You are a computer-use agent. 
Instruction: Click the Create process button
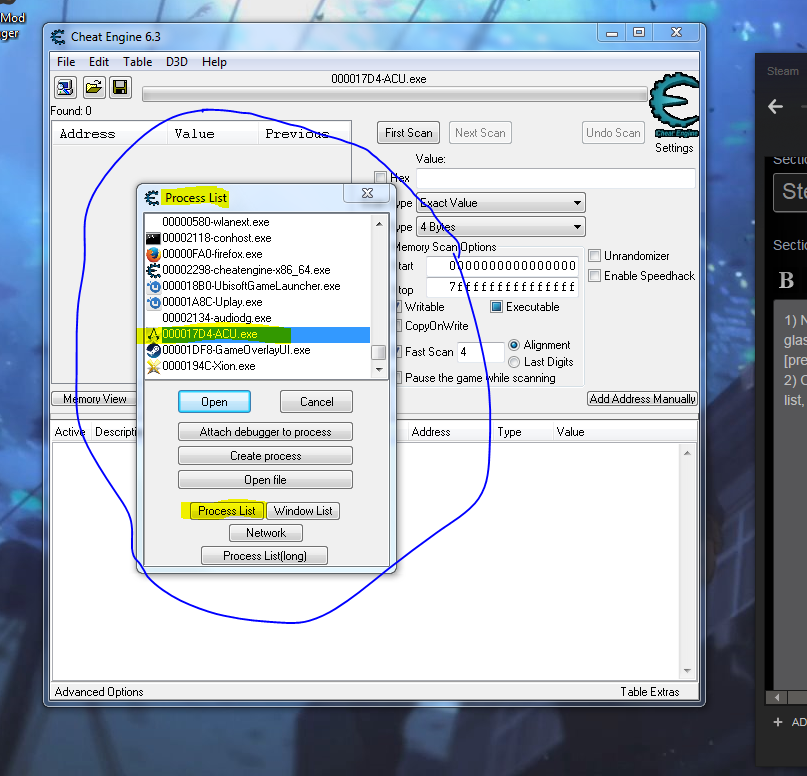(265, 456)
